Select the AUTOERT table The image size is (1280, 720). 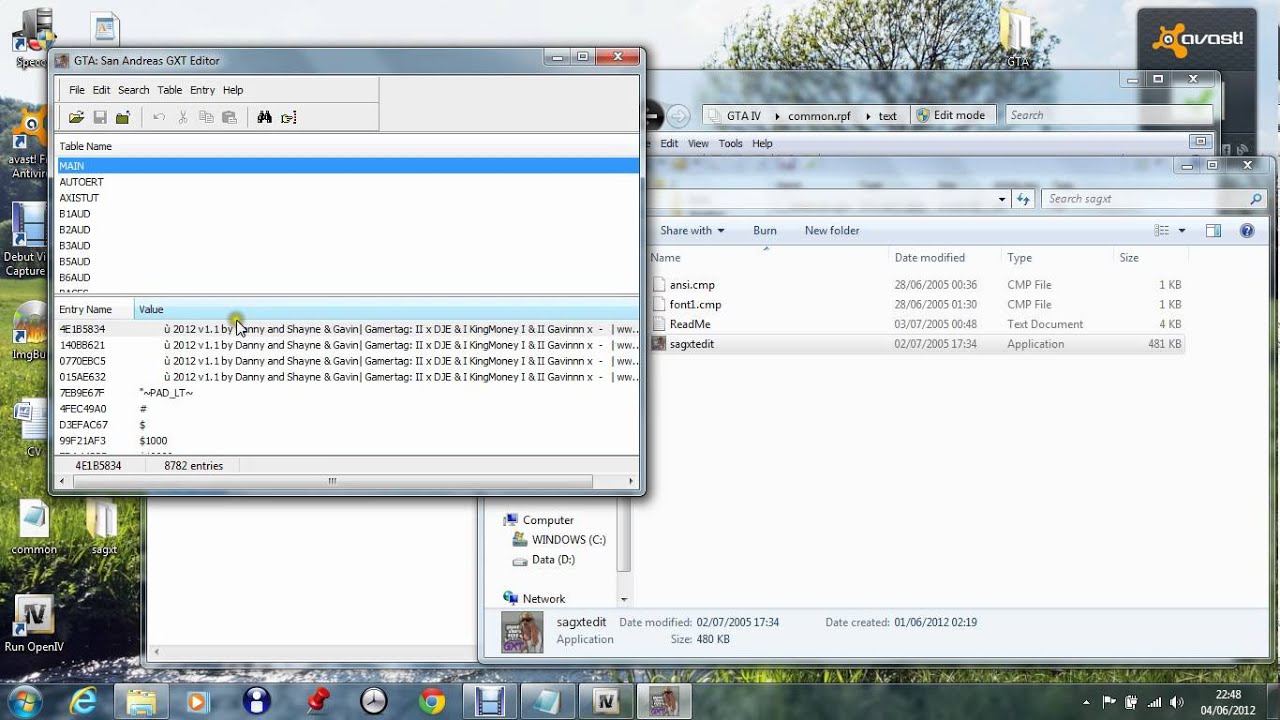tap(347, 182)
